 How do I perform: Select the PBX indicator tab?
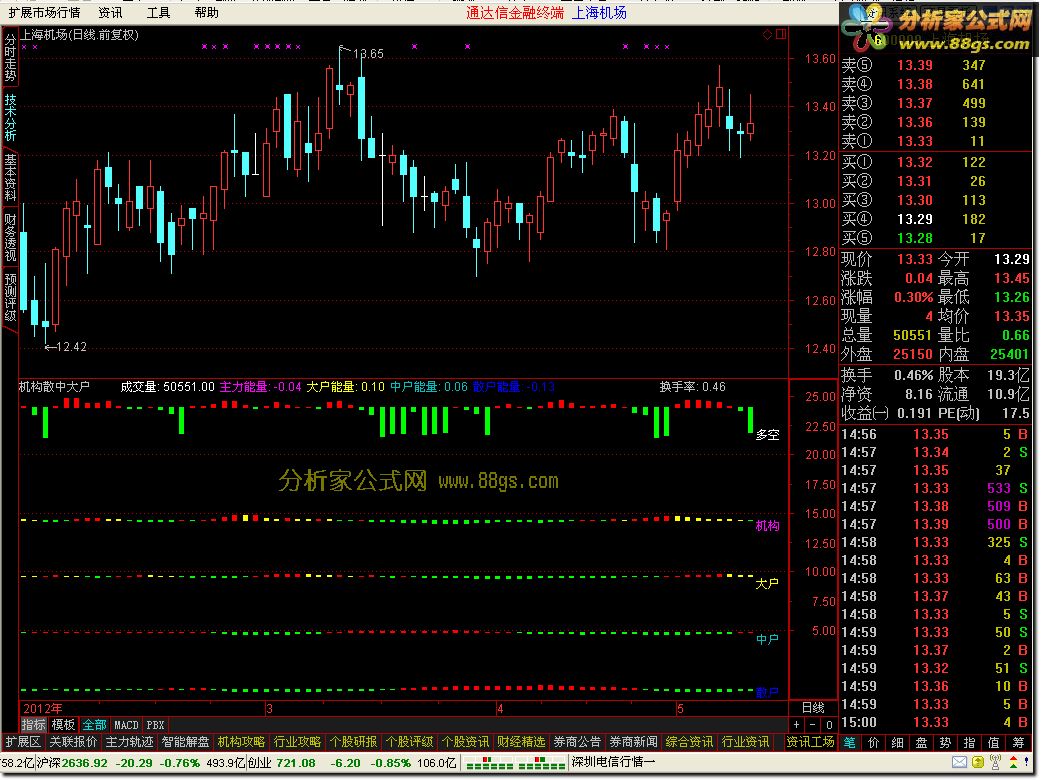(155, 725)
